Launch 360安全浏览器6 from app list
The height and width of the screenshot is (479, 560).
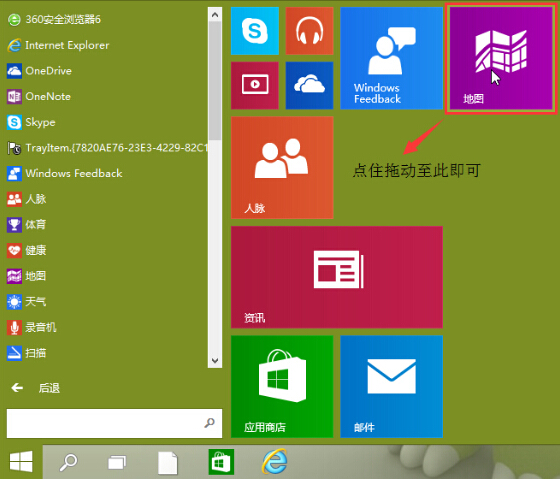[54, 19]
